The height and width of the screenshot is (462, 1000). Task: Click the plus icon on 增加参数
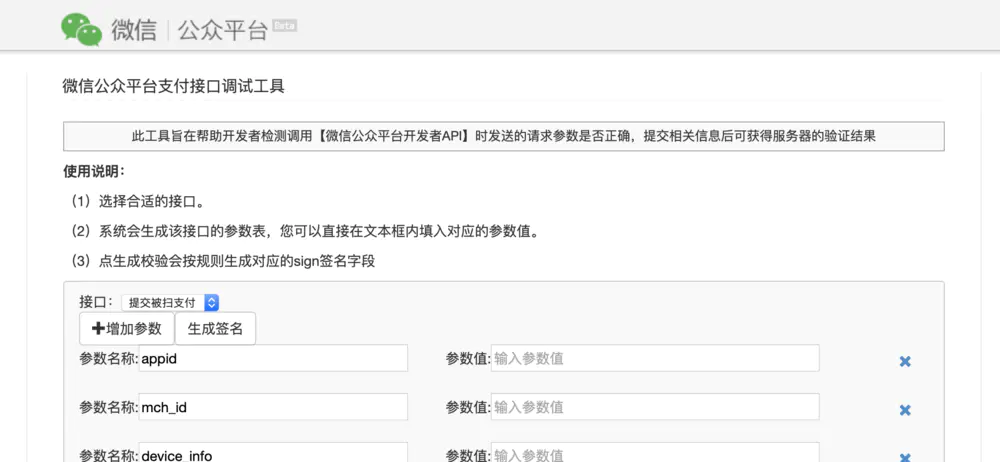pos(98,329)
